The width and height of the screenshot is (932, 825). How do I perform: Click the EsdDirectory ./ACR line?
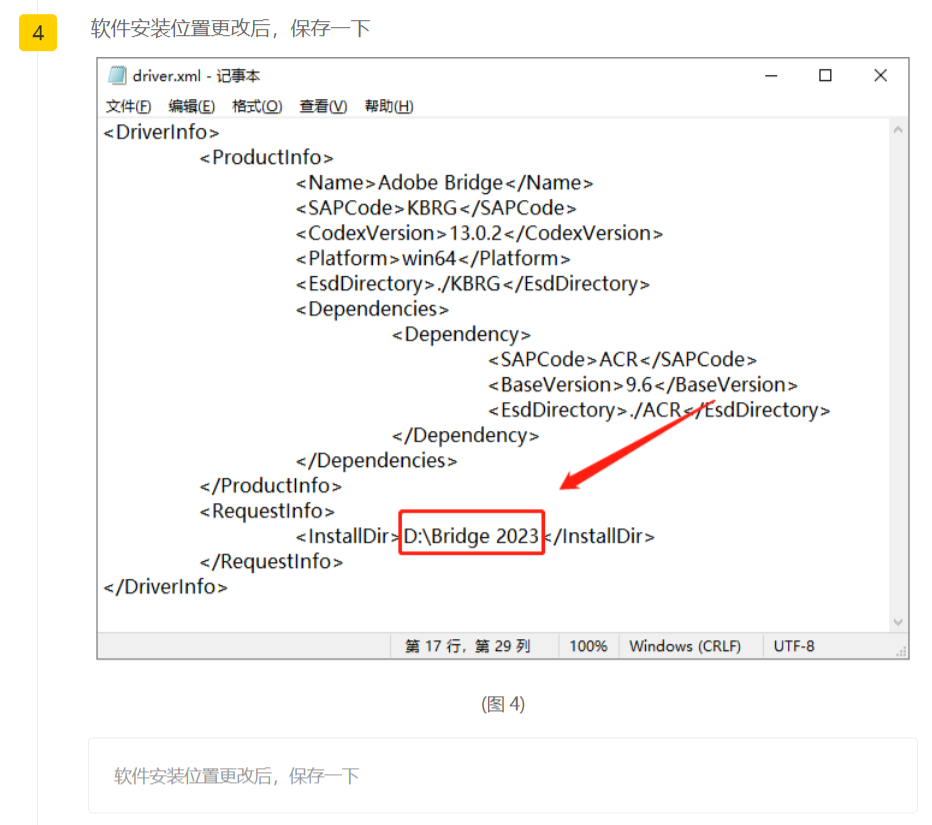pyautogui.click(x=659, y=410)
